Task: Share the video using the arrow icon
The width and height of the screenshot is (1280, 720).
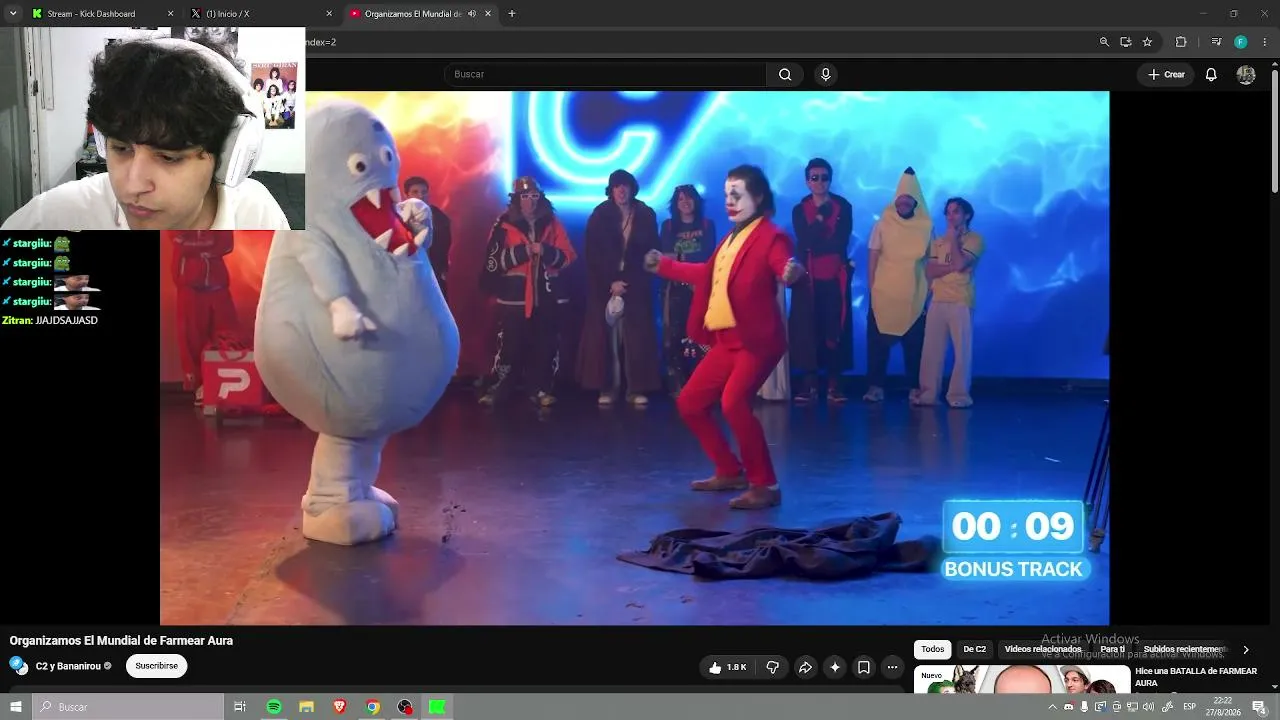Action: point(805,667)
